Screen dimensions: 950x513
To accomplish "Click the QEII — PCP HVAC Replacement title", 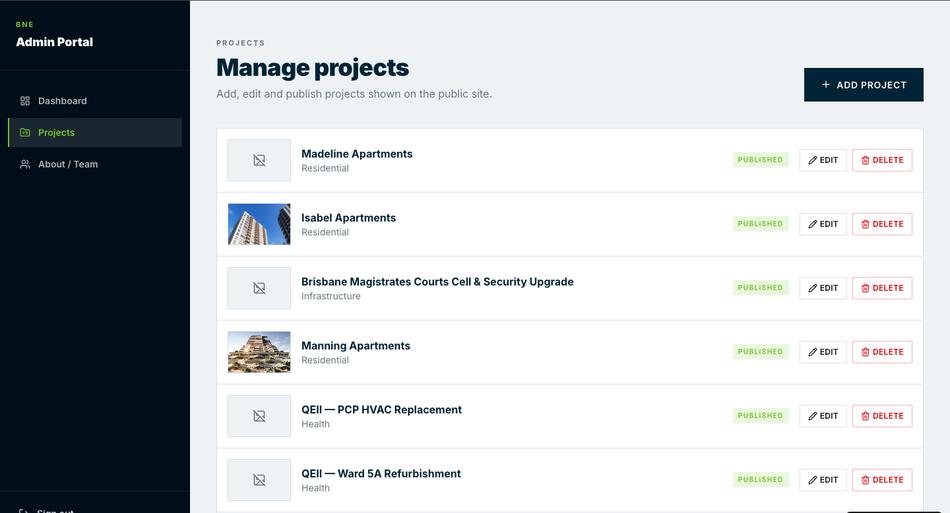I will pos(382,410).
